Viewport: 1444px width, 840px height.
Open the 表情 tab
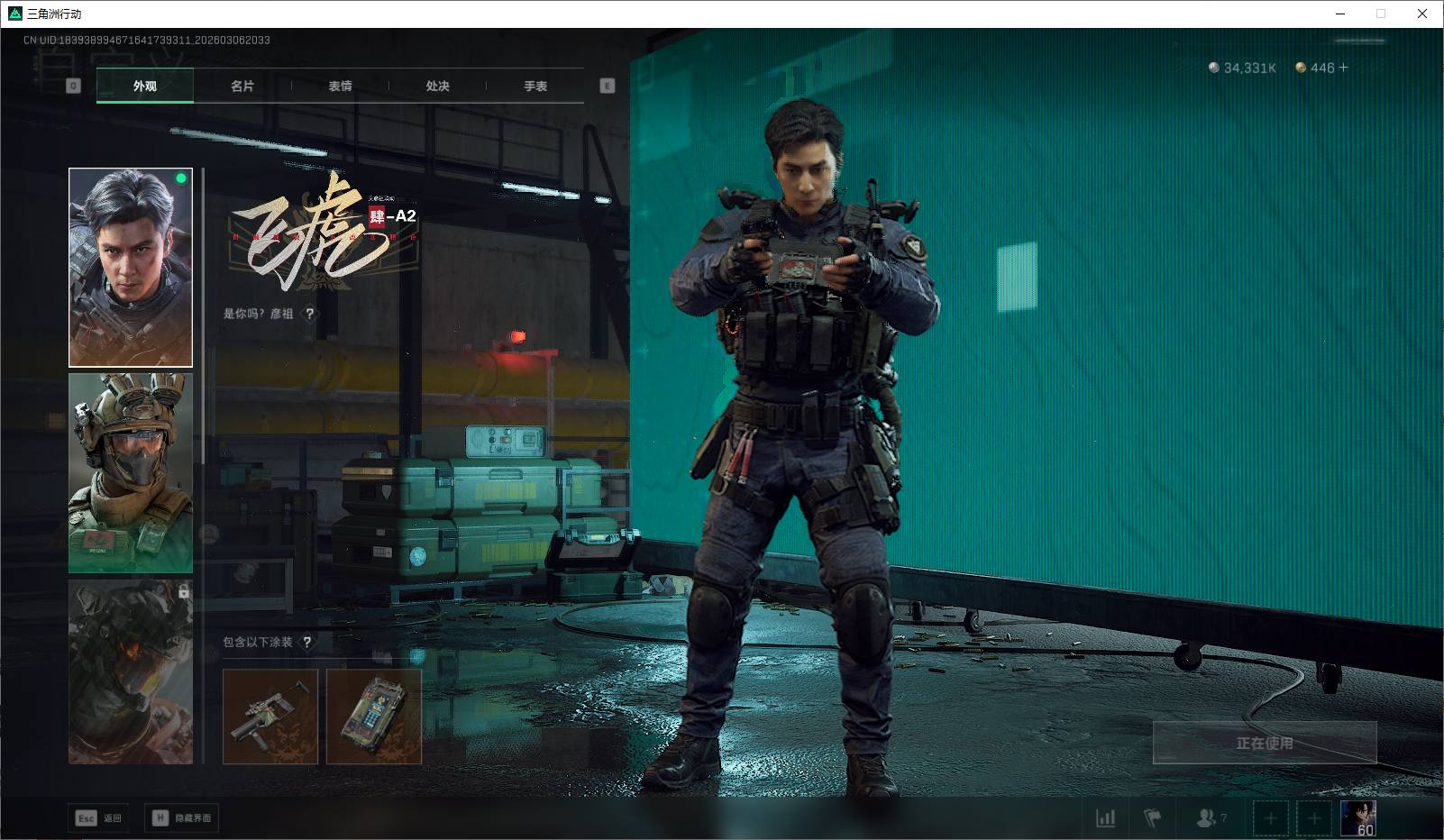[340, 86]
